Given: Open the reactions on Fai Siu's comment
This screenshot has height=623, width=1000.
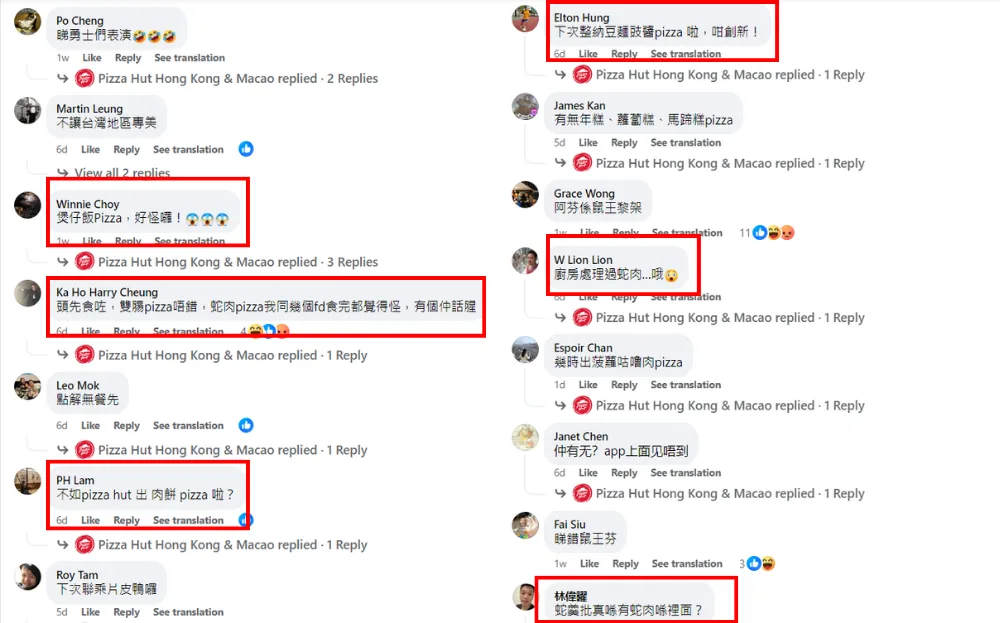Looking at the screenshot, I should click(x=761, y=564).
